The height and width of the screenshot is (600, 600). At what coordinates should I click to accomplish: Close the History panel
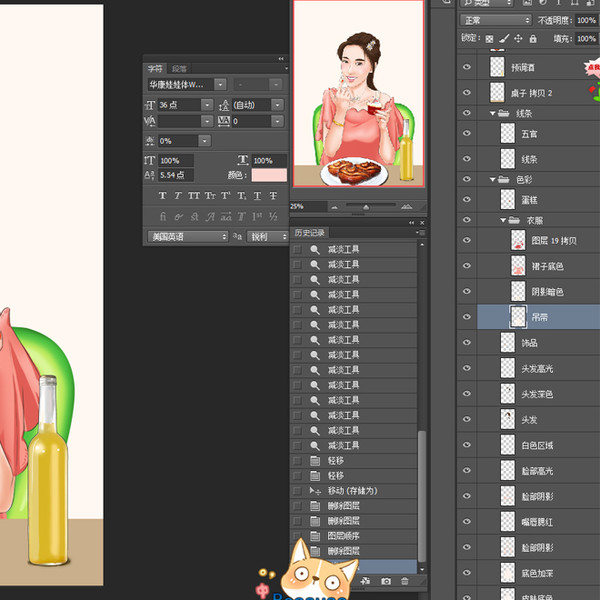point(422,223)
